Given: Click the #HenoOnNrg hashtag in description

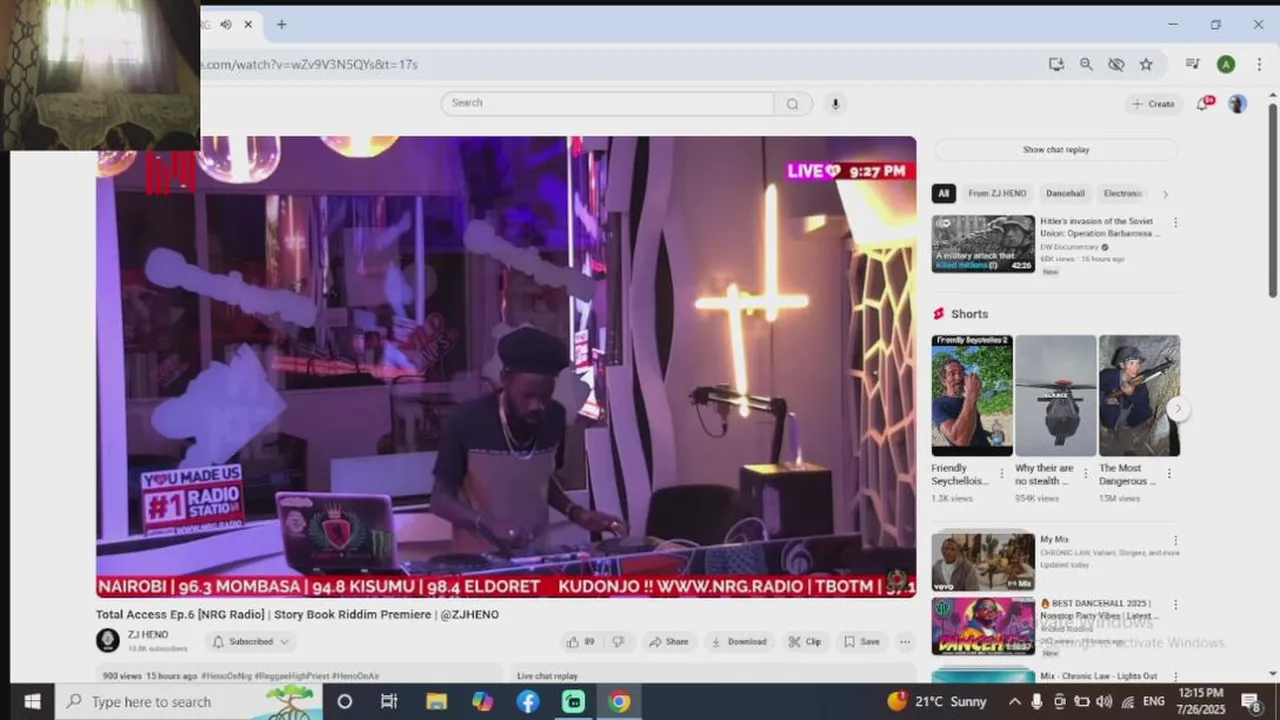Looking at the screenshot, I should pos(229,677).
